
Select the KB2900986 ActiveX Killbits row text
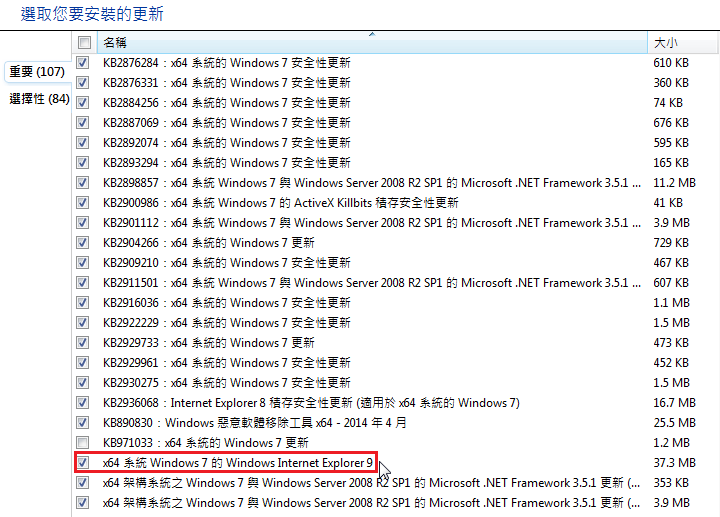click(281, 202)
